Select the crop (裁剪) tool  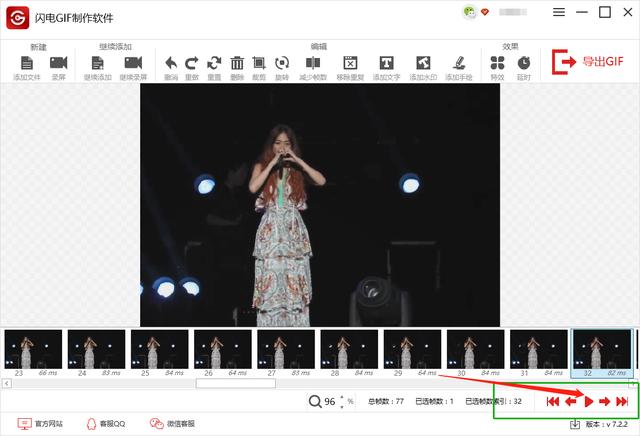click(259, 64)
